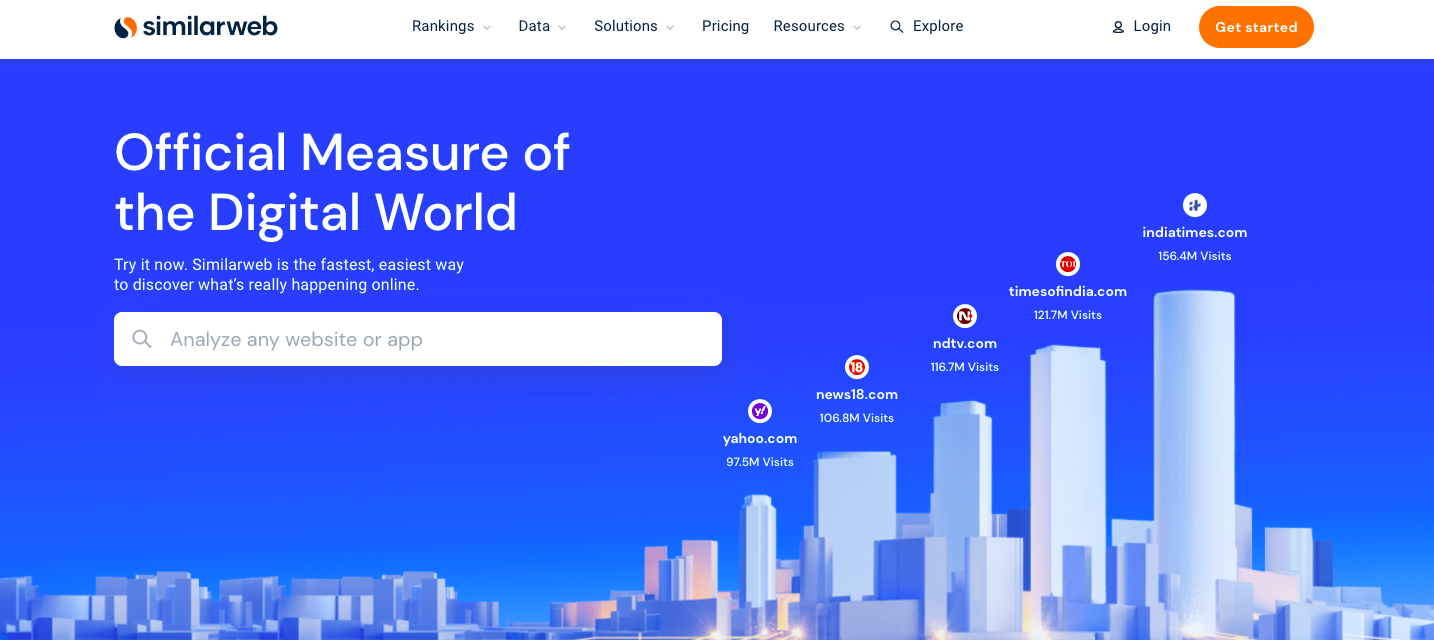
Task: Click the magnifier icon beside Explore
Action: [x=896, y=27]
